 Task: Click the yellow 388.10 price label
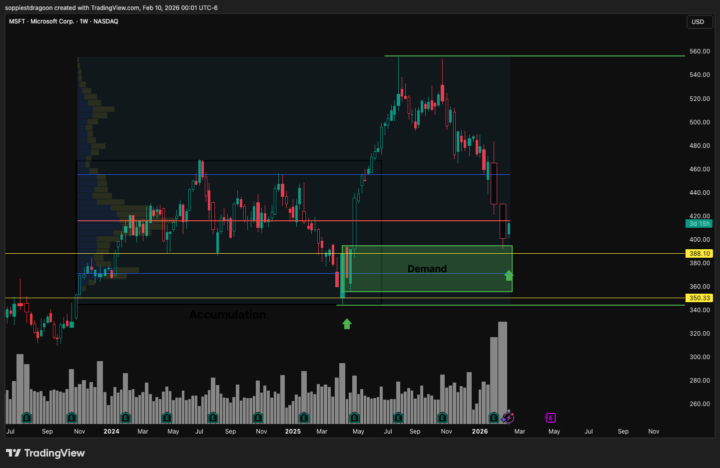click(699, 253)
